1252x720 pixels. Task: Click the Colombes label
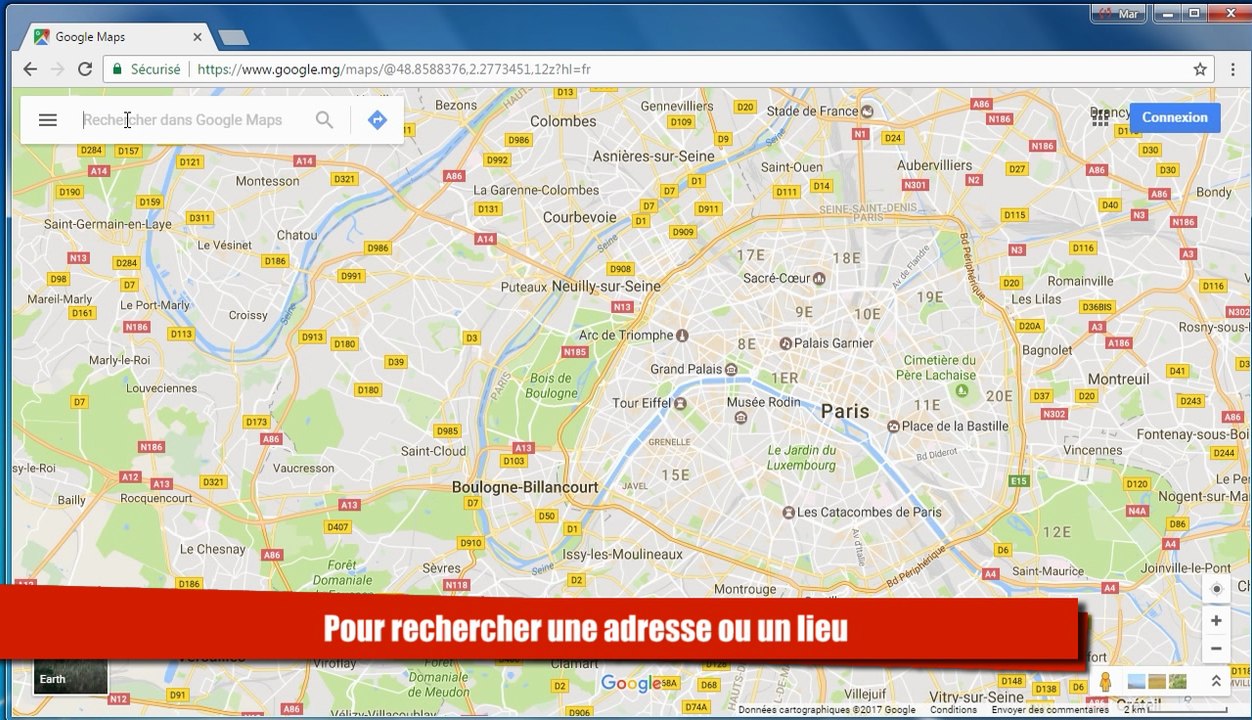pyautogui.click(x=563, y=121)
